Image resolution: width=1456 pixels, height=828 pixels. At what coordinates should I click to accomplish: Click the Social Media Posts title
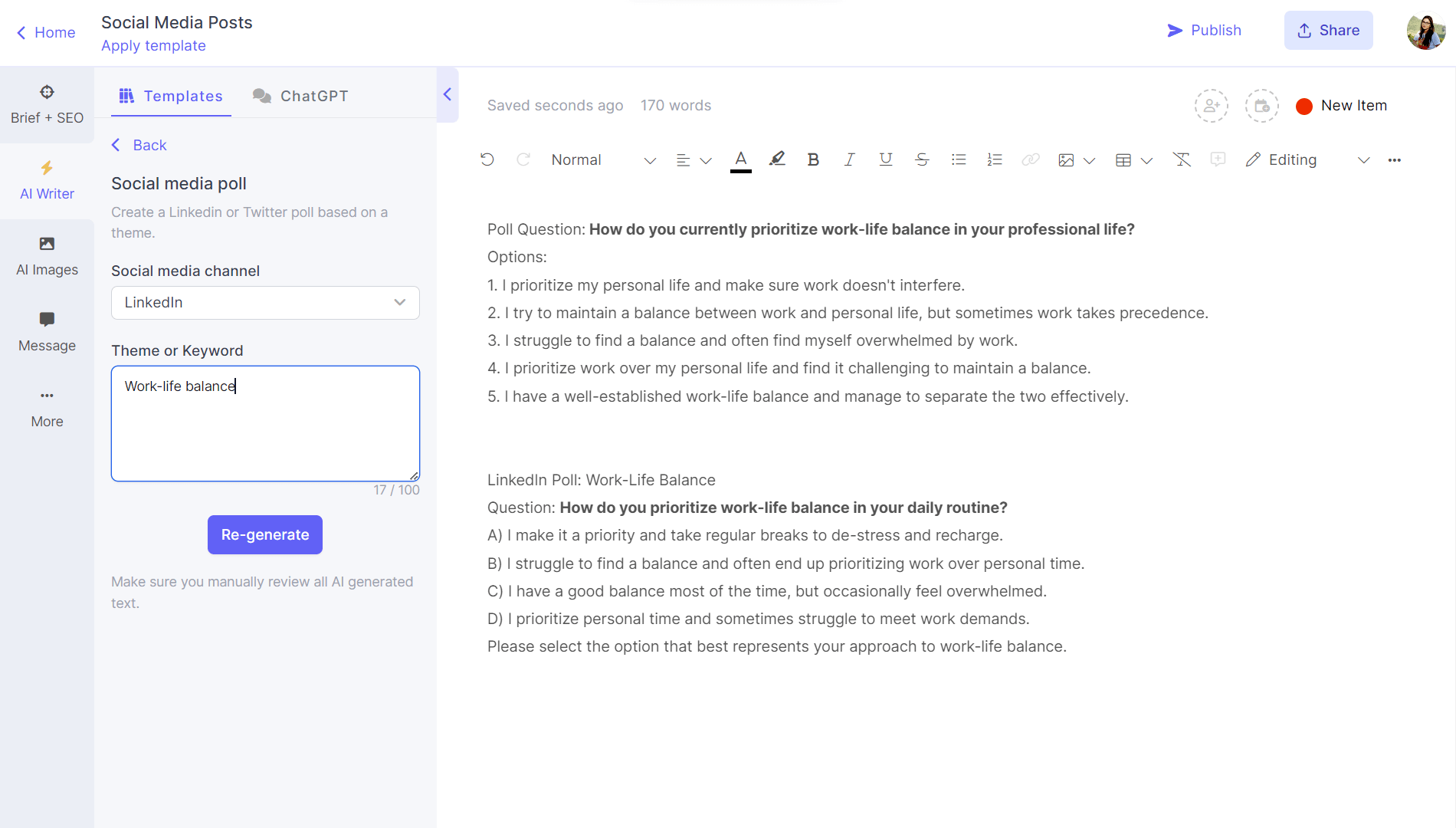click(177, 22)
